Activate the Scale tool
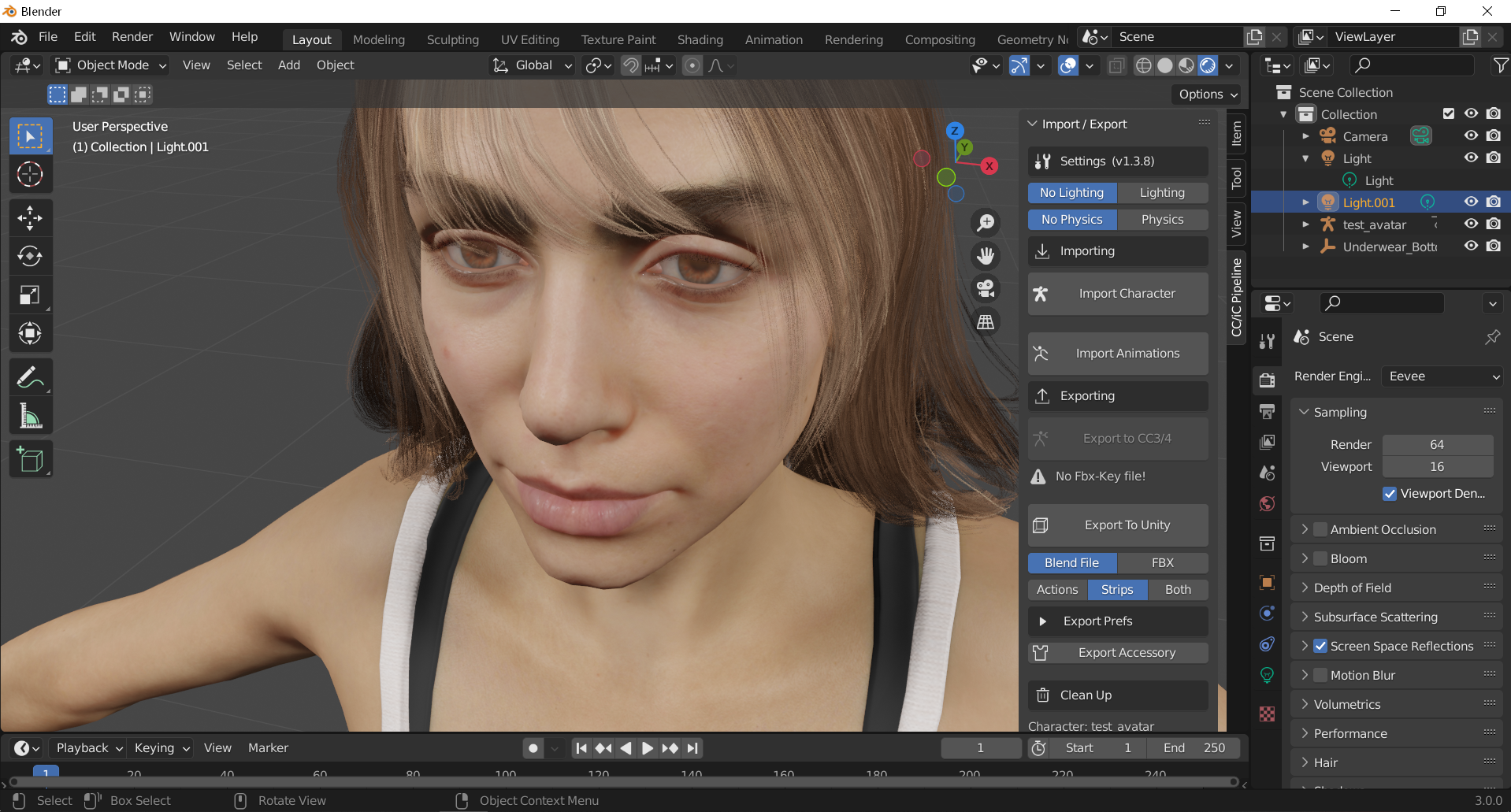This screenshot has width=1511, height=812. (x=30, y=295)
